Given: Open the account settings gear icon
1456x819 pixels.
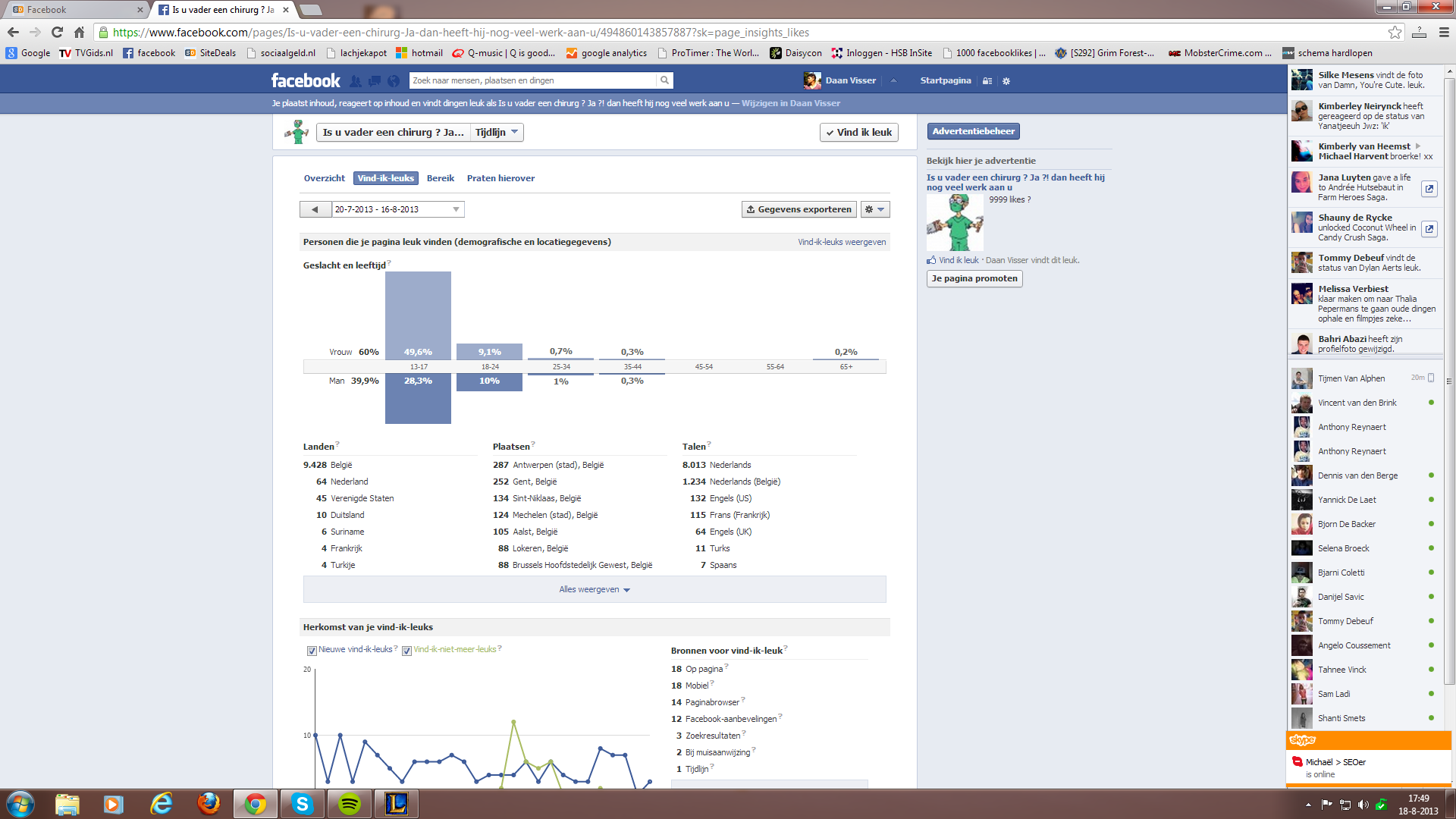Looking at the screenshot, I should point(1006,81).
